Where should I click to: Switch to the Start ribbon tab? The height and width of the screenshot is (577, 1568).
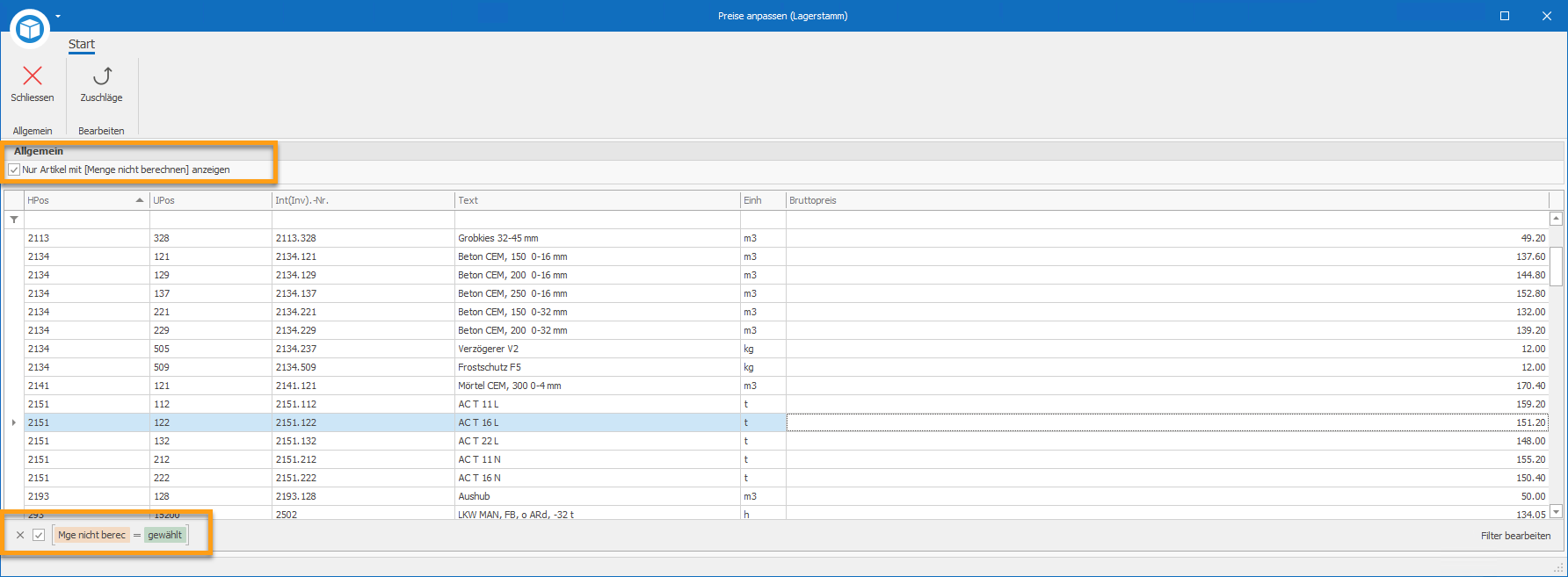click(82, 44)
